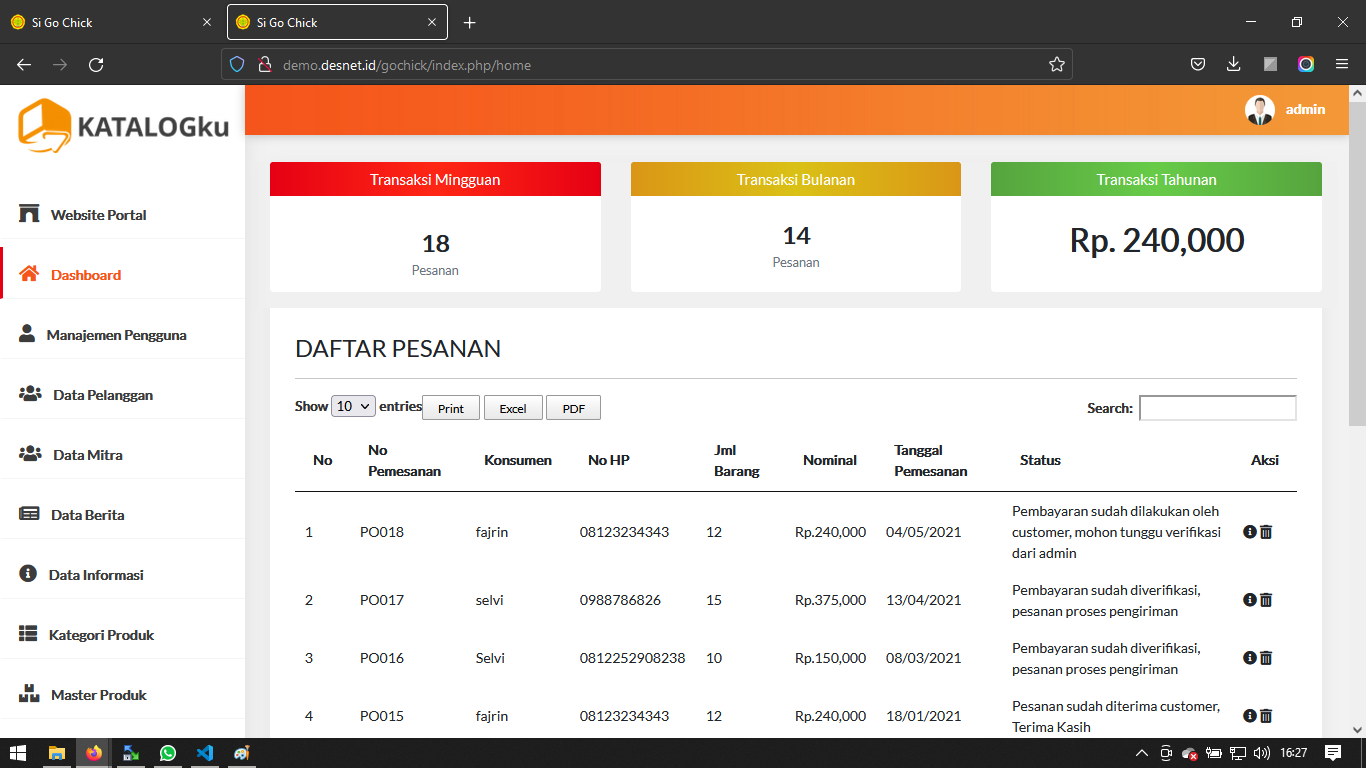Screen dimensions: 1366x768
Task: Sort the table by the Nominal column header
Action: tap(829, 460)
